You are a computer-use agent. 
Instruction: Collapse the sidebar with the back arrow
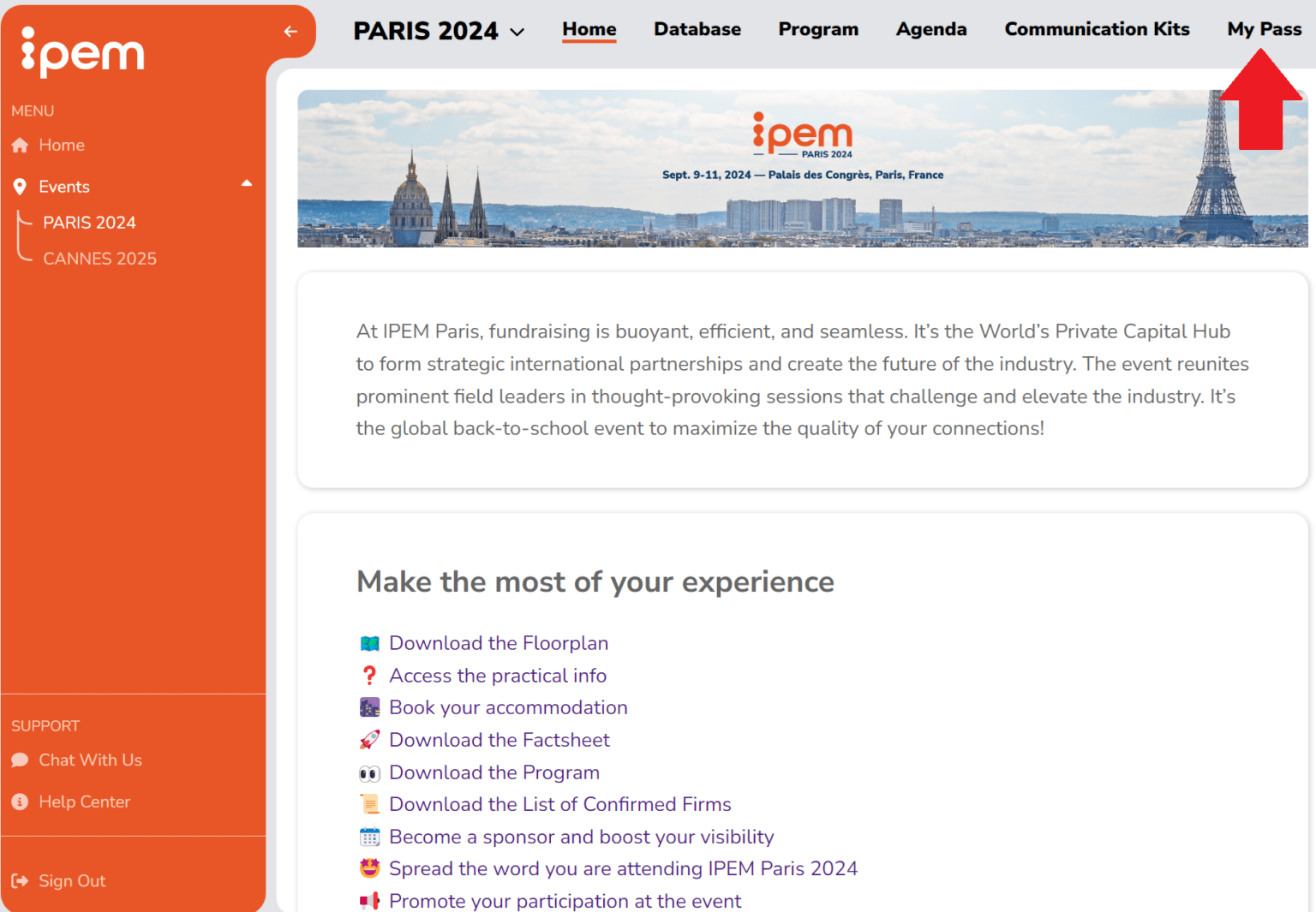290,31
